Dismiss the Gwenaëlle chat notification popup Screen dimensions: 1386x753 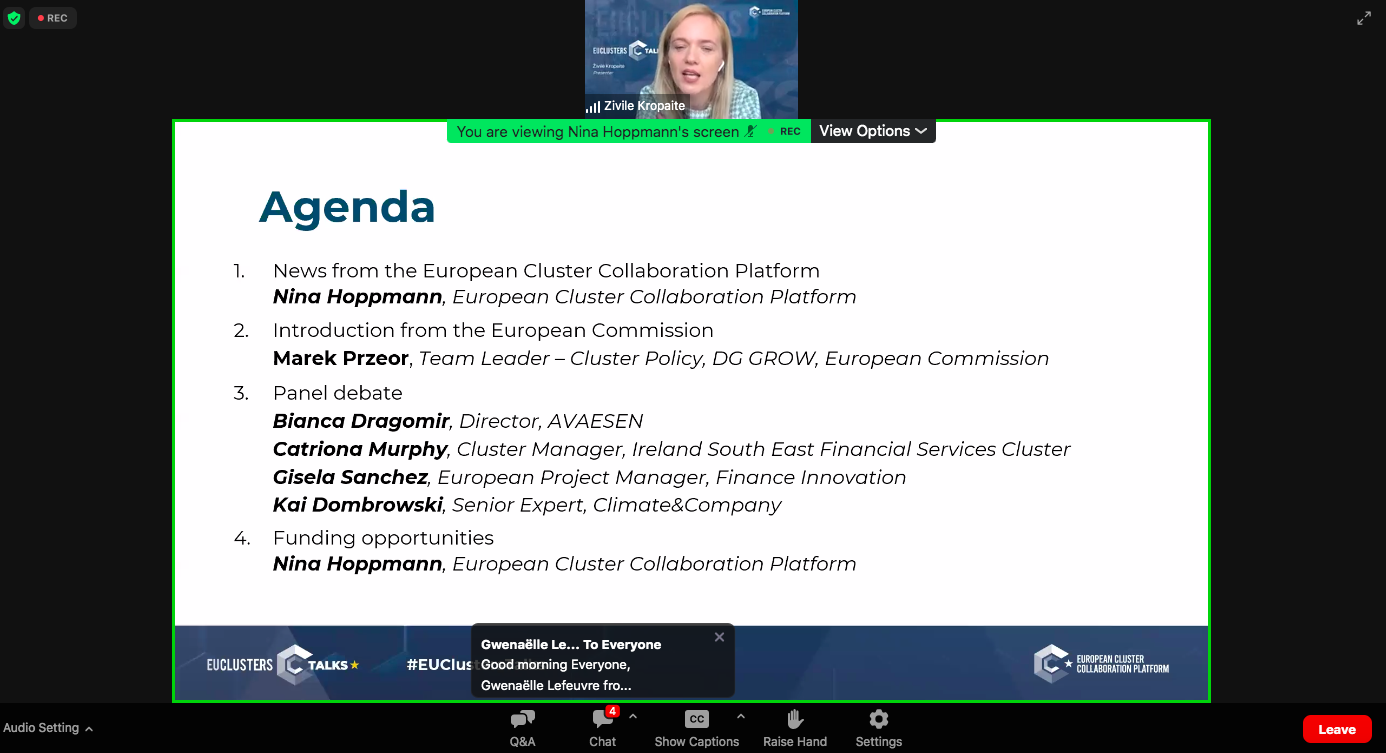[719, 637]
